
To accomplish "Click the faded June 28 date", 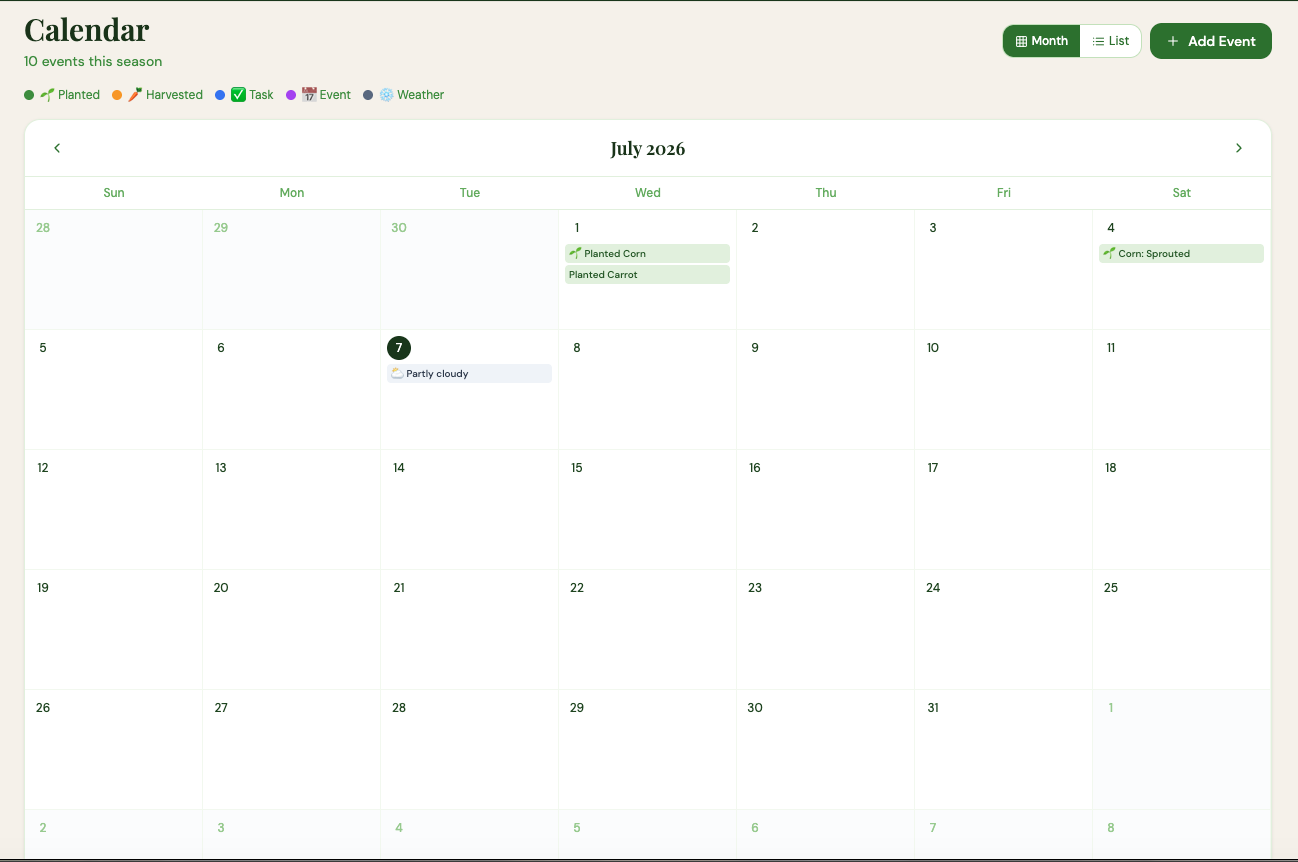I will [x=43, y=228].
